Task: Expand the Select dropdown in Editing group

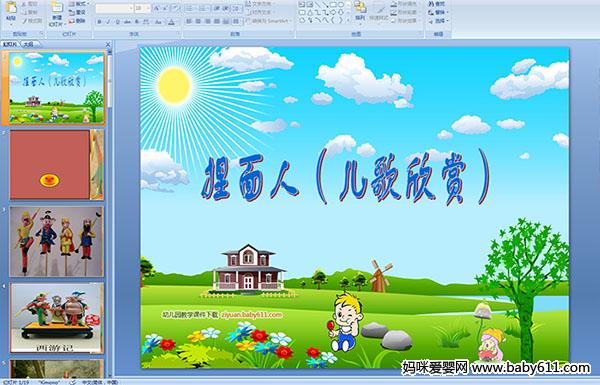Action: tap(439, 21)
